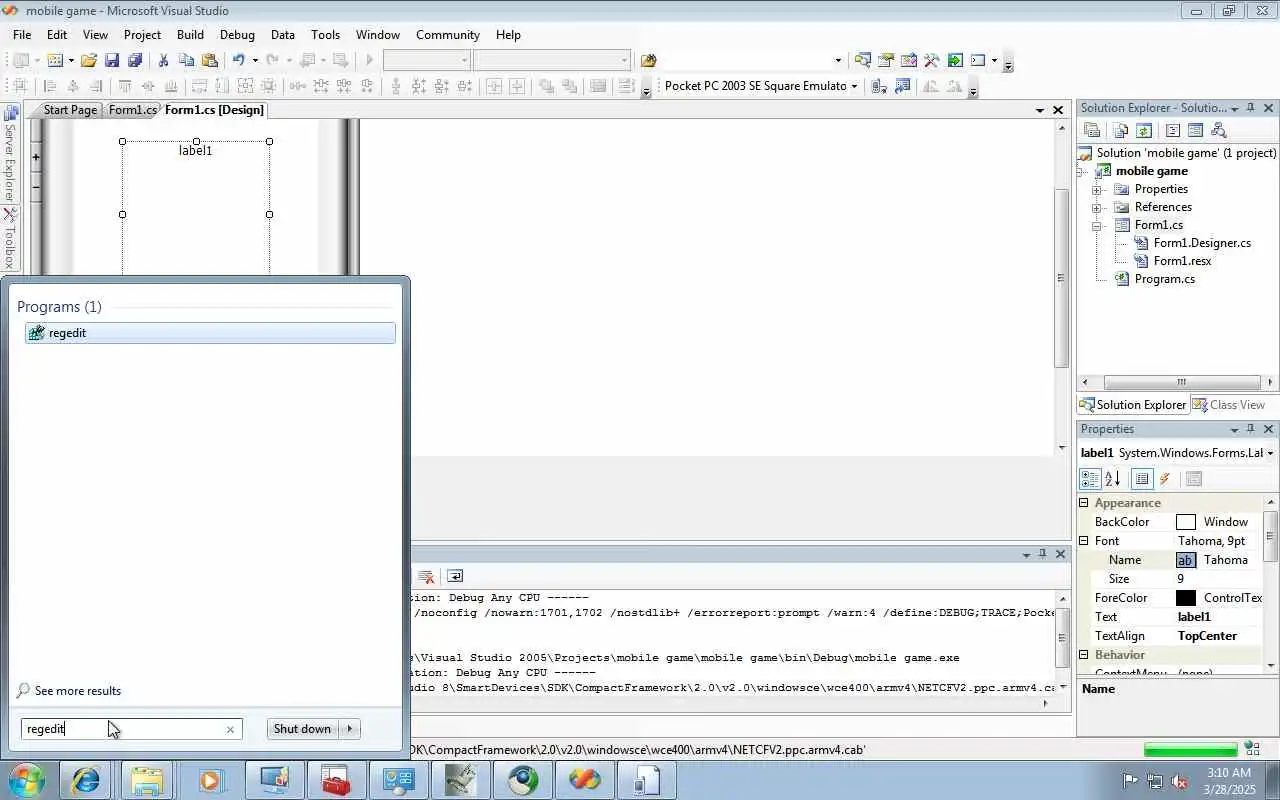This screenshot has width=1280, height=800.
Task: Click the Connect to Device icon
Action: [x=878, y=86]
